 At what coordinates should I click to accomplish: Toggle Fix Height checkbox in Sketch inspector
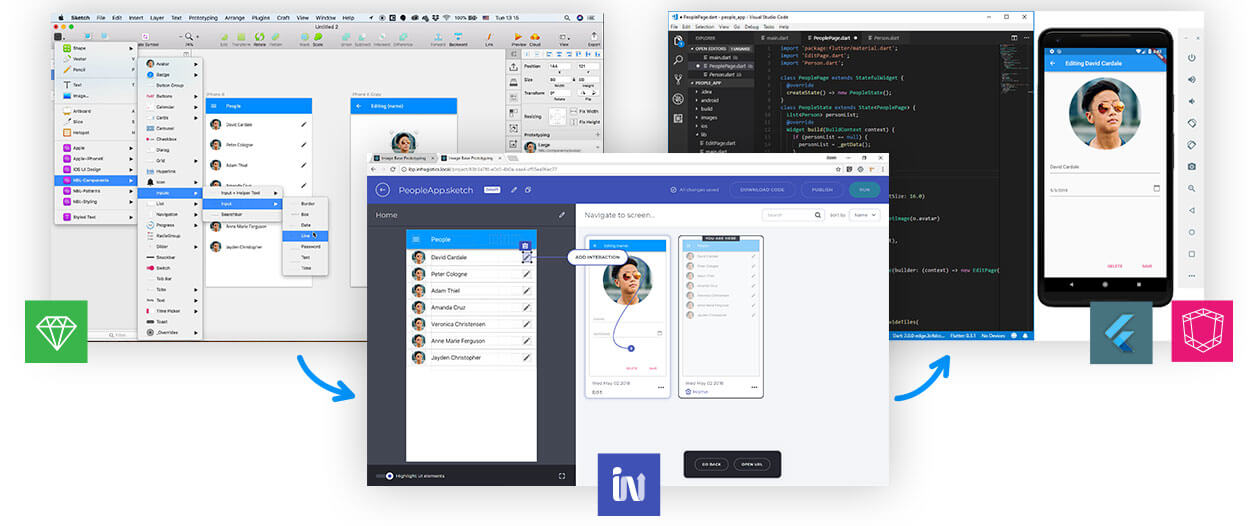click(x=573, y=122)
